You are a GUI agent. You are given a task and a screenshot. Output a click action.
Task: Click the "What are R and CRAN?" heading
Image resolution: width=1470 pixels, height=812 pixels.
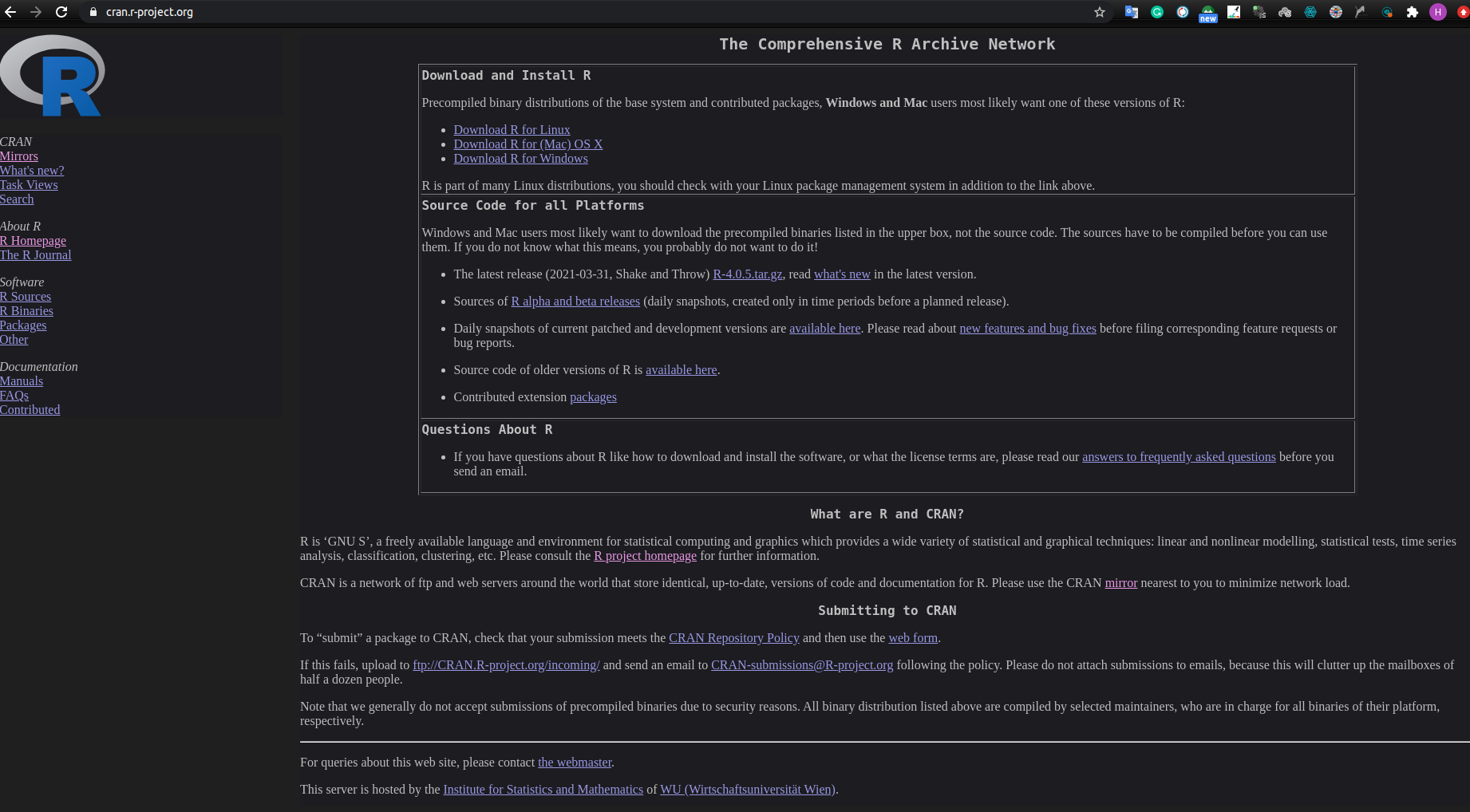pyautogui.click(x=887, y=514)
